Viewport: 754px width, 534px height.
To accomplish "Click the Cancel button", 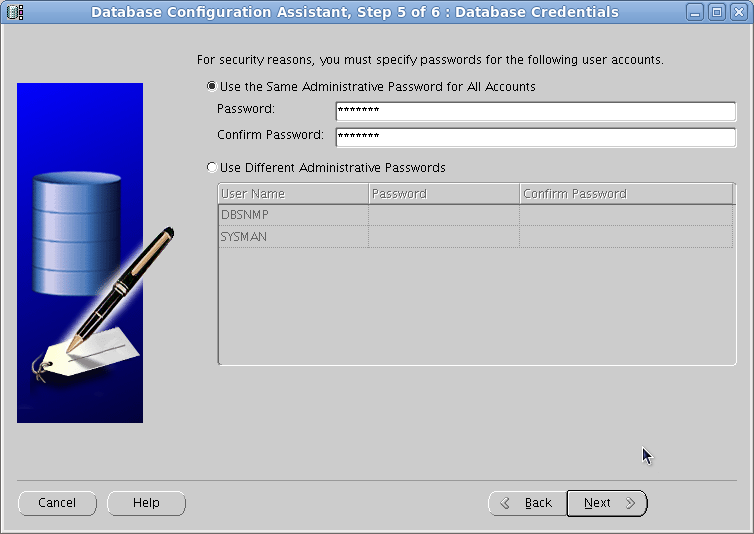I will (x=57, y=503).
